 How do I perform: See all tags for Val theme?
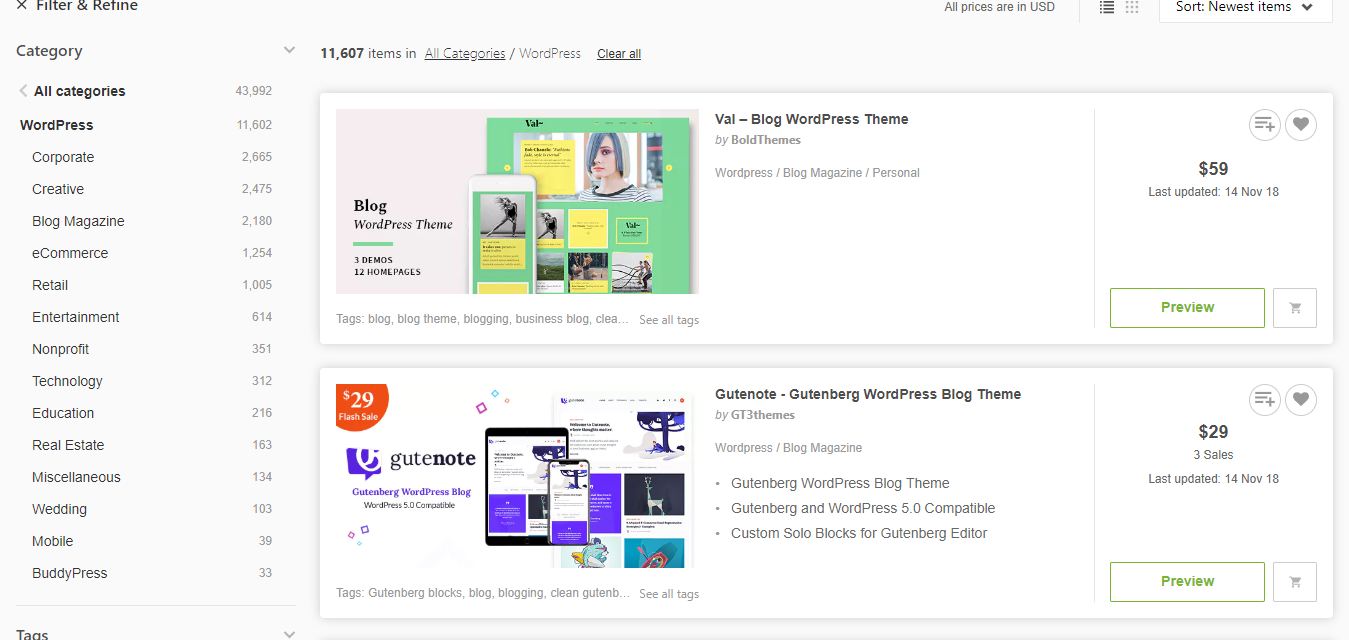click(x=669, y=320)
